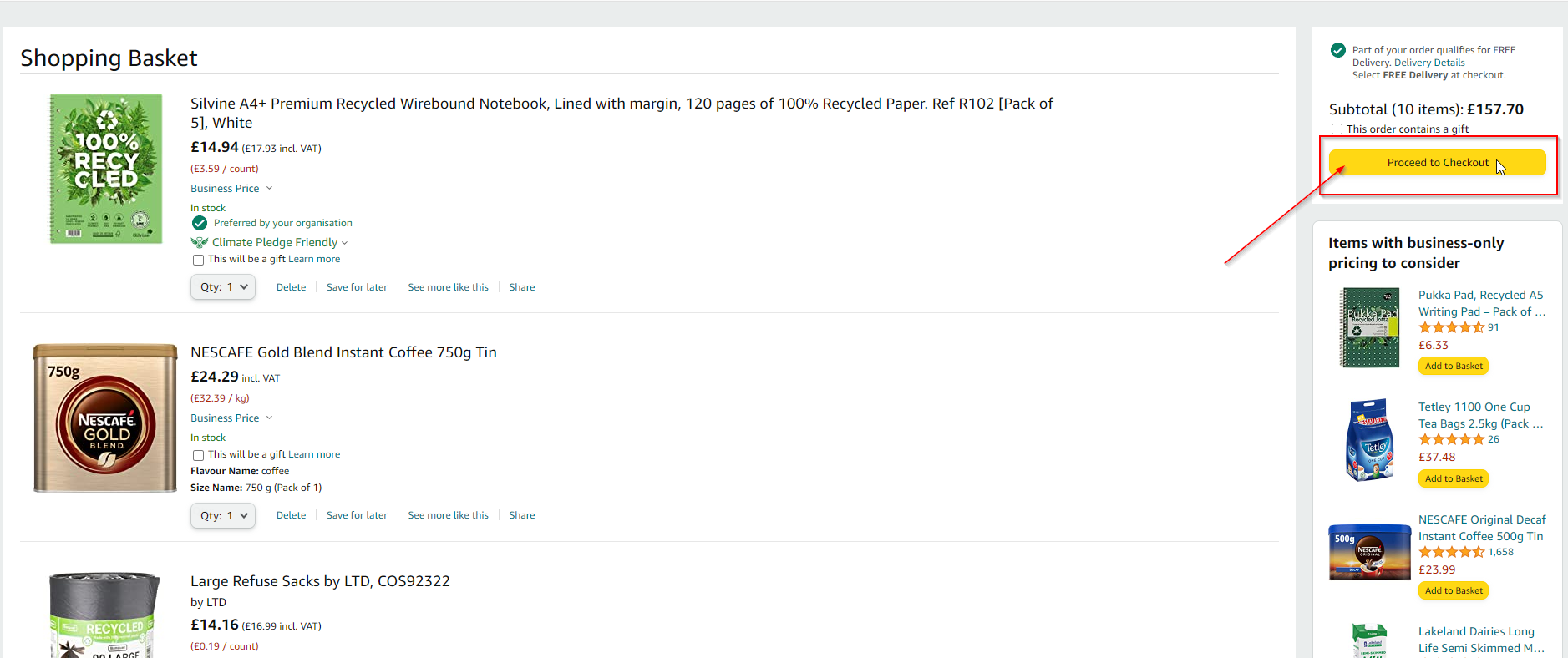This screenshot has height=658, width=1568.
Task: Save Silvine notebook for later
Action: click(x=357, y=287)
